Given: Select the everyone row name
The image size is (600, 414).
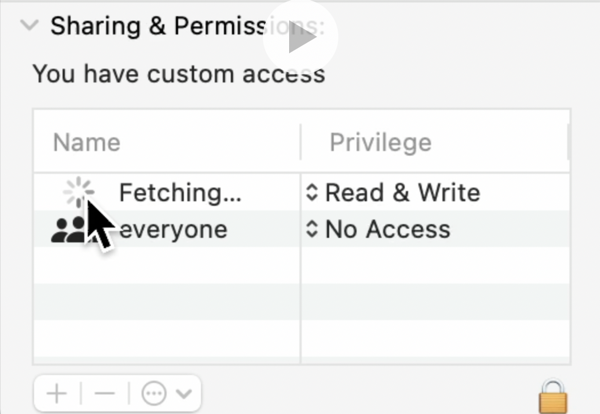Looking at the screenshot, I should [x=173, y=230].
